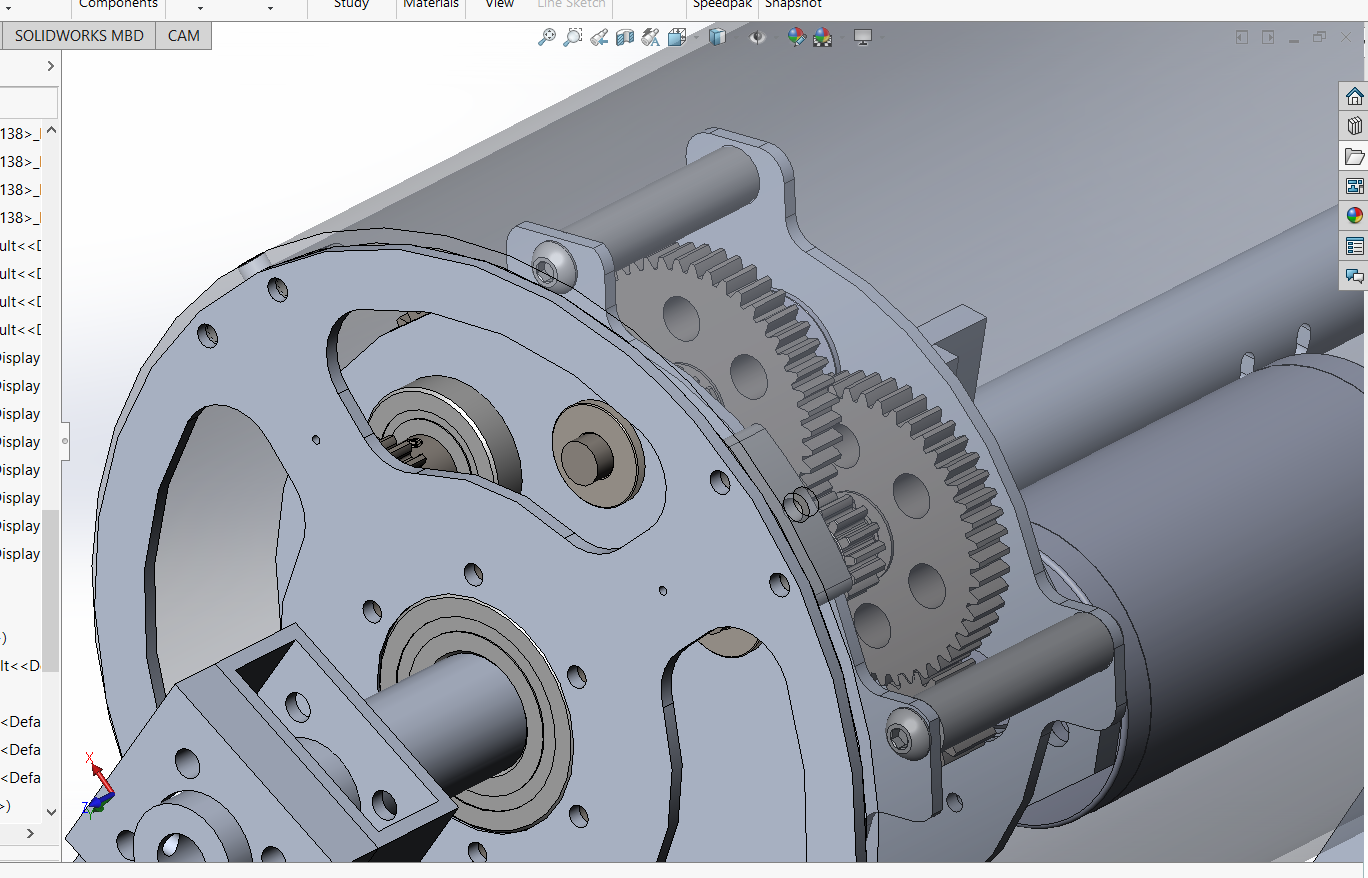Click the Previous View icon
1368x878 pixels.
click(598, 38)
